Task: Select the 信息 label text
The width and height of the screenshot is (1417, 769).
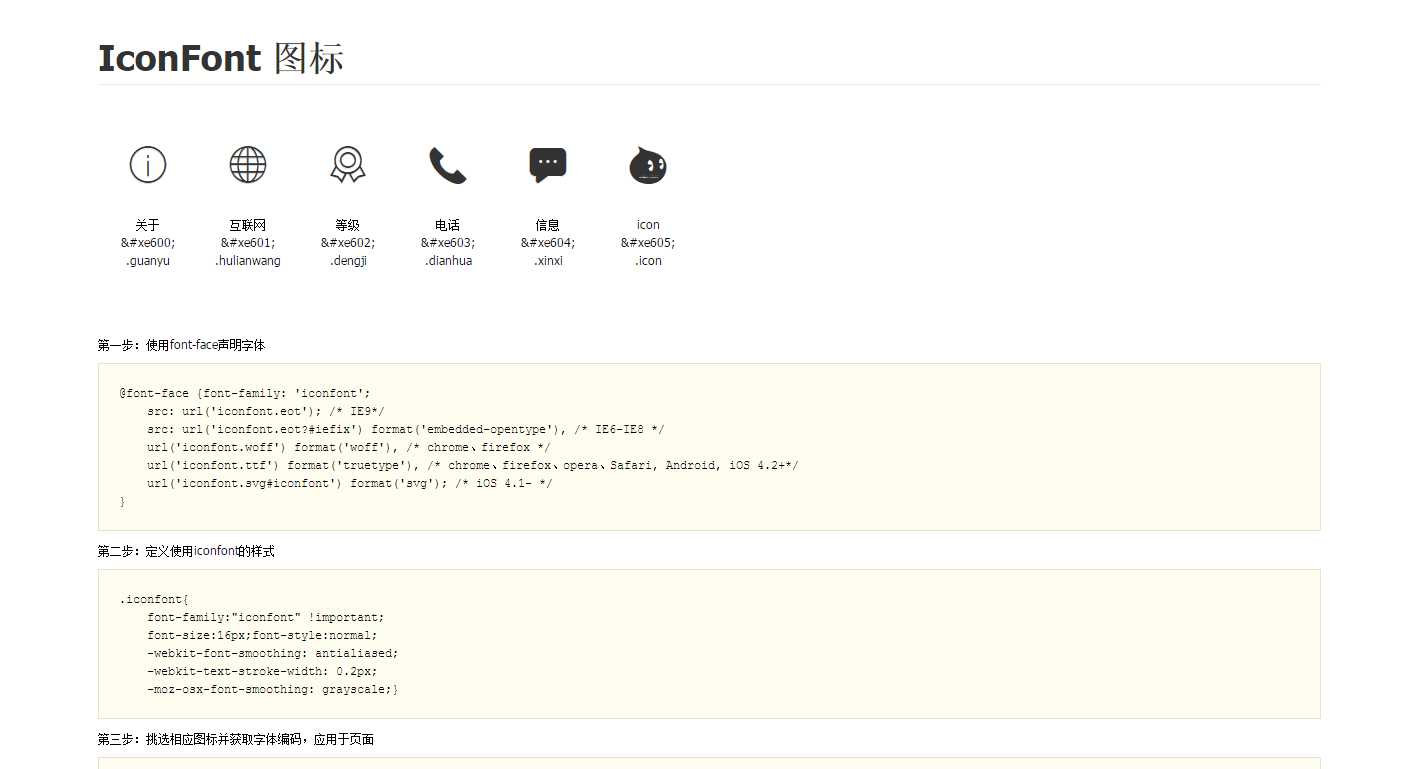Action: tap(548, 225)
